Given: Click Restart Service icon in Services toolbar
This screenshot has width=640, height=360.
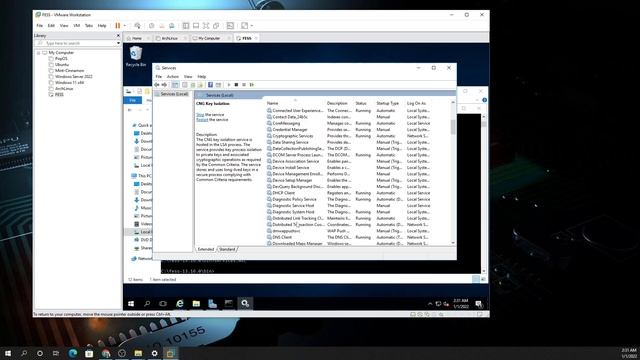Looking at the screenshot, I should [x=251, y=84].
